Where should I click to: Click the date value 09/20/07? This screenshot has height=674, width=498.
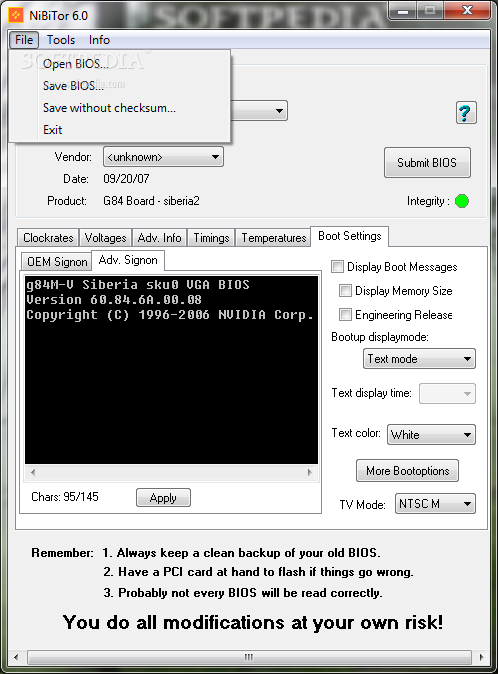(x=126, y=179)
